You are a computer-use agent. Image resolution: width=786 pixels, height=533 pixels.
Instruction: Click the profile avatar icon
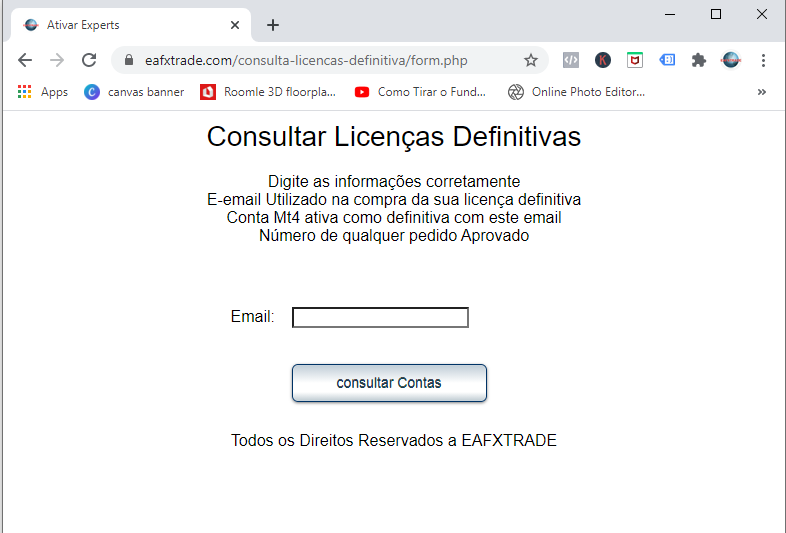pyautogui.click(x=731, y=60)
